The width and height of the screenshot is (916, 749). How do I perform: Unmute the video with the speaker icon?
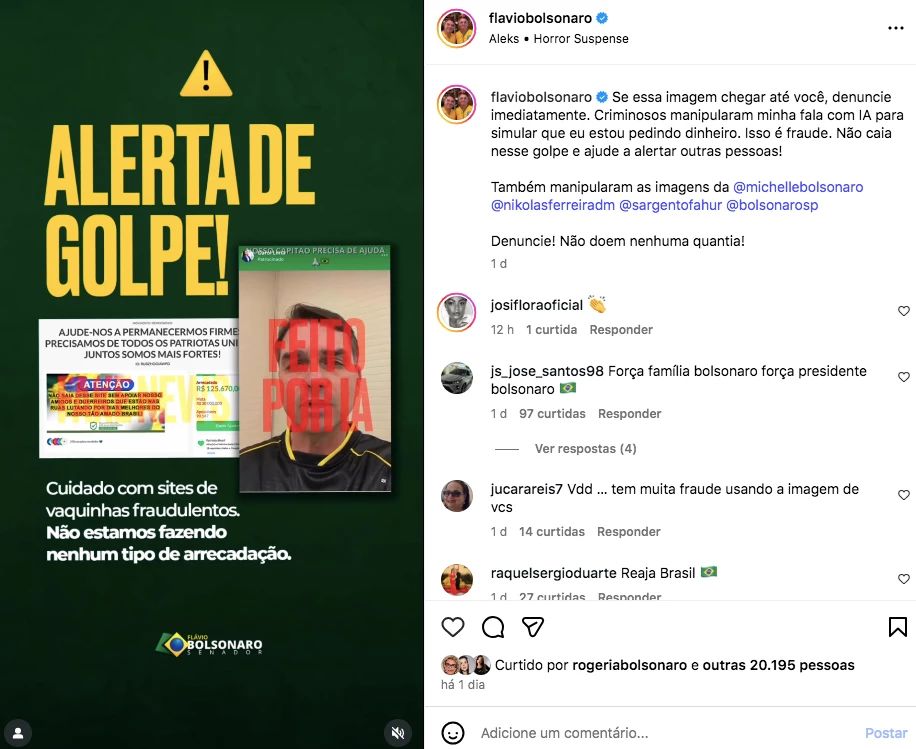tap(398, 733)
